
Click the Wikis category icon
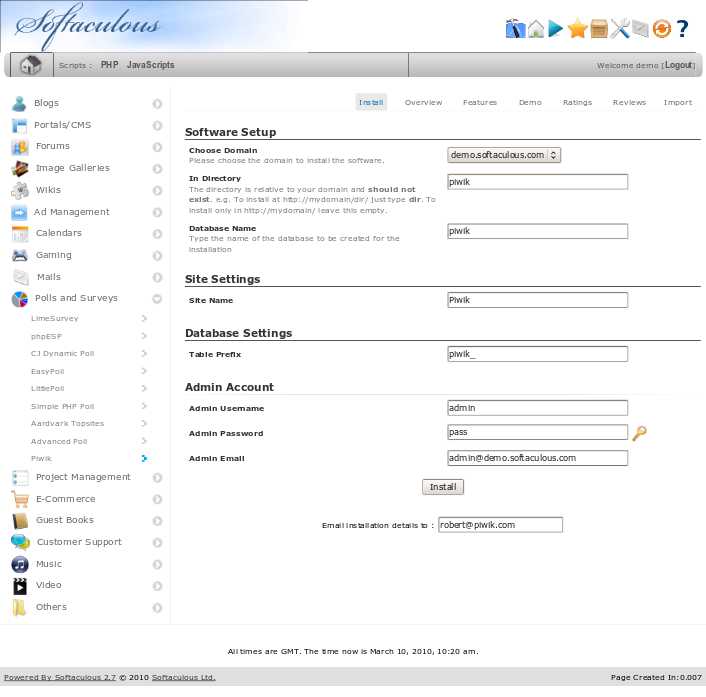pyautogui.click(x=20, y=190)
